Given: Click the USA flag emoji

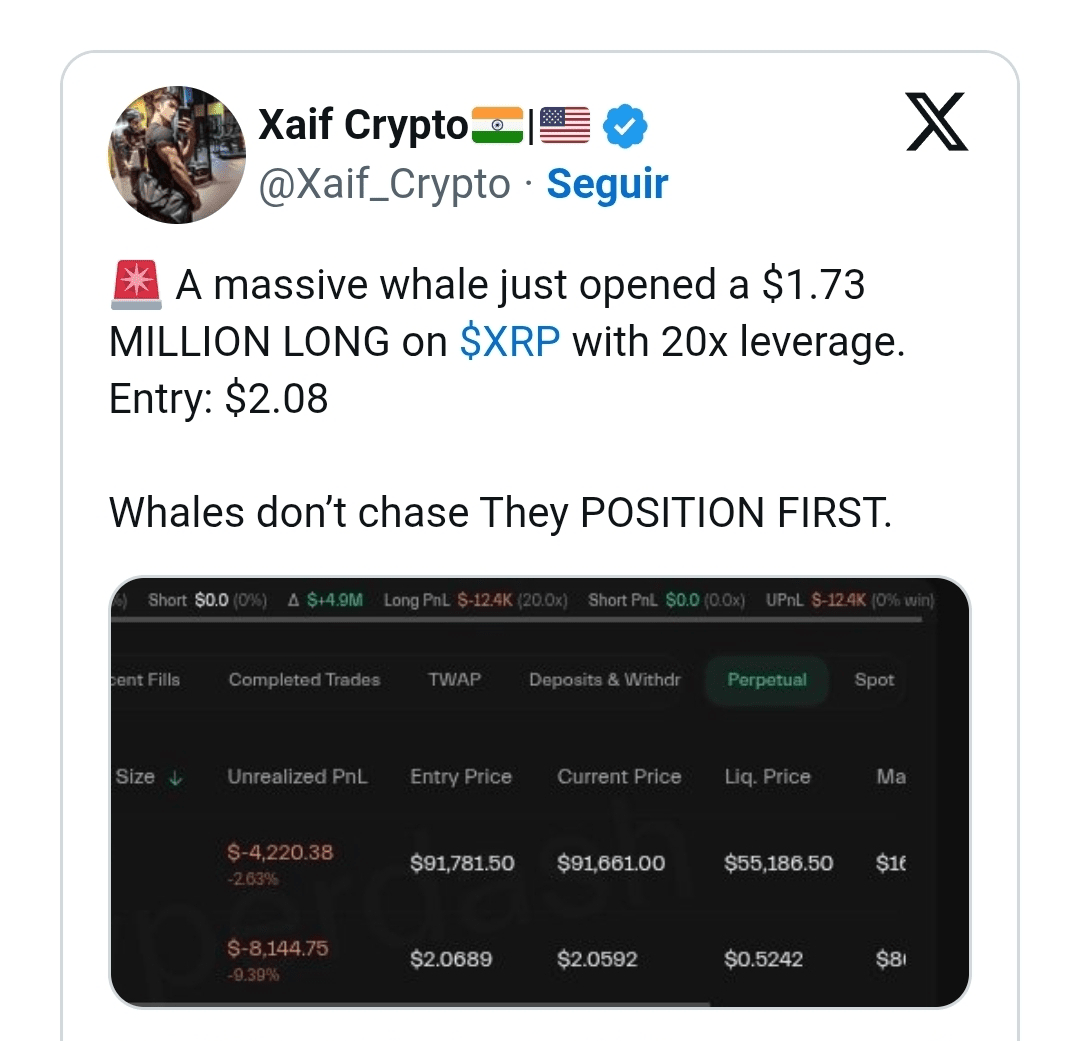Looking at the screenshot, I should coord(565,126).
